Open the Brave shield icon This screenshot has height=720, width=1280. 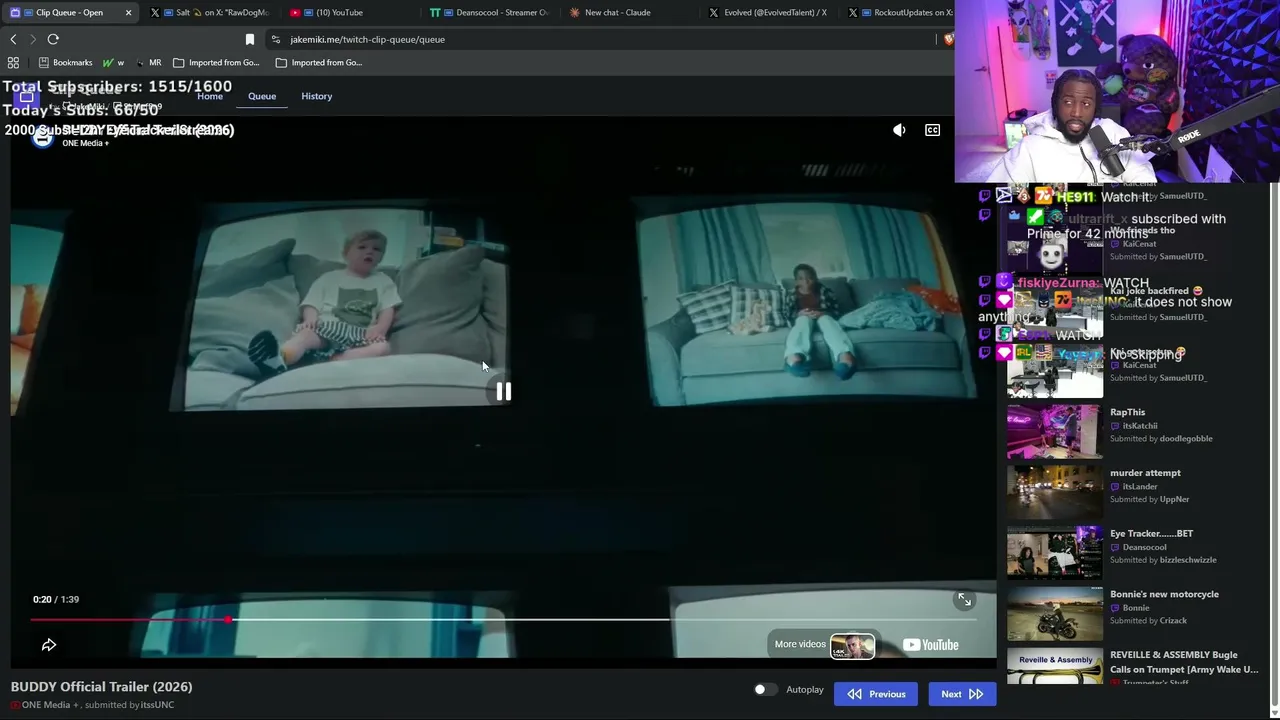(x=950, y=39)
